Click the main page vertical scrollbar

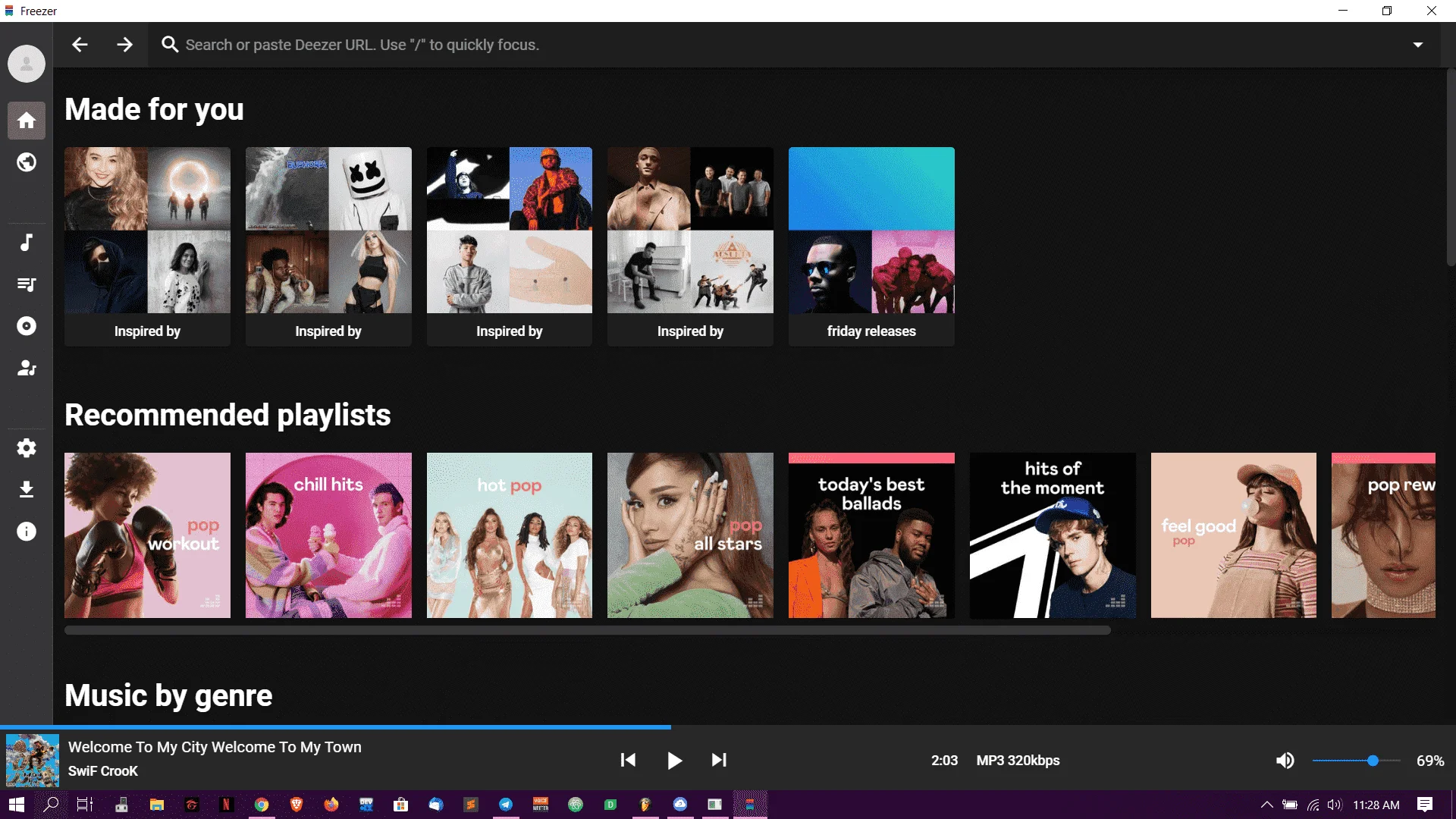tap(1451, 167)
